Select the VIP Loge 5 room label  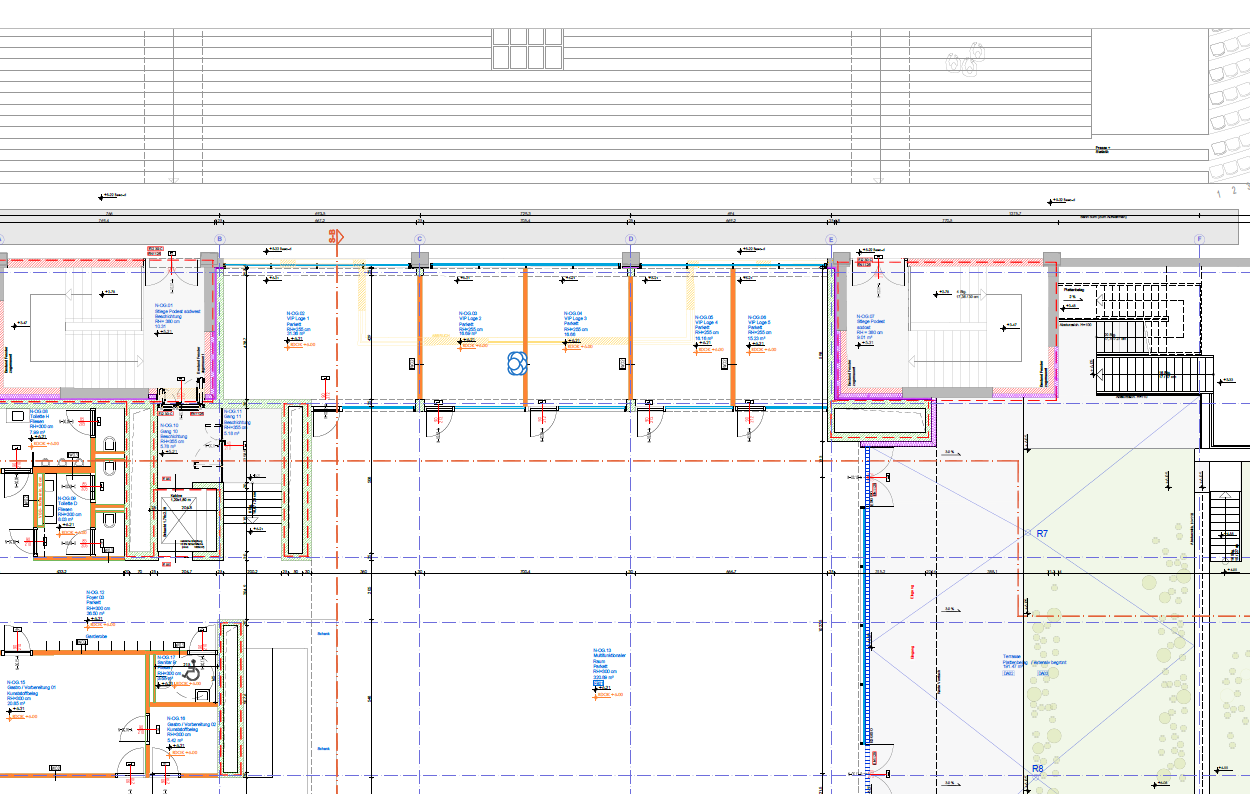[x=759, y=323]
